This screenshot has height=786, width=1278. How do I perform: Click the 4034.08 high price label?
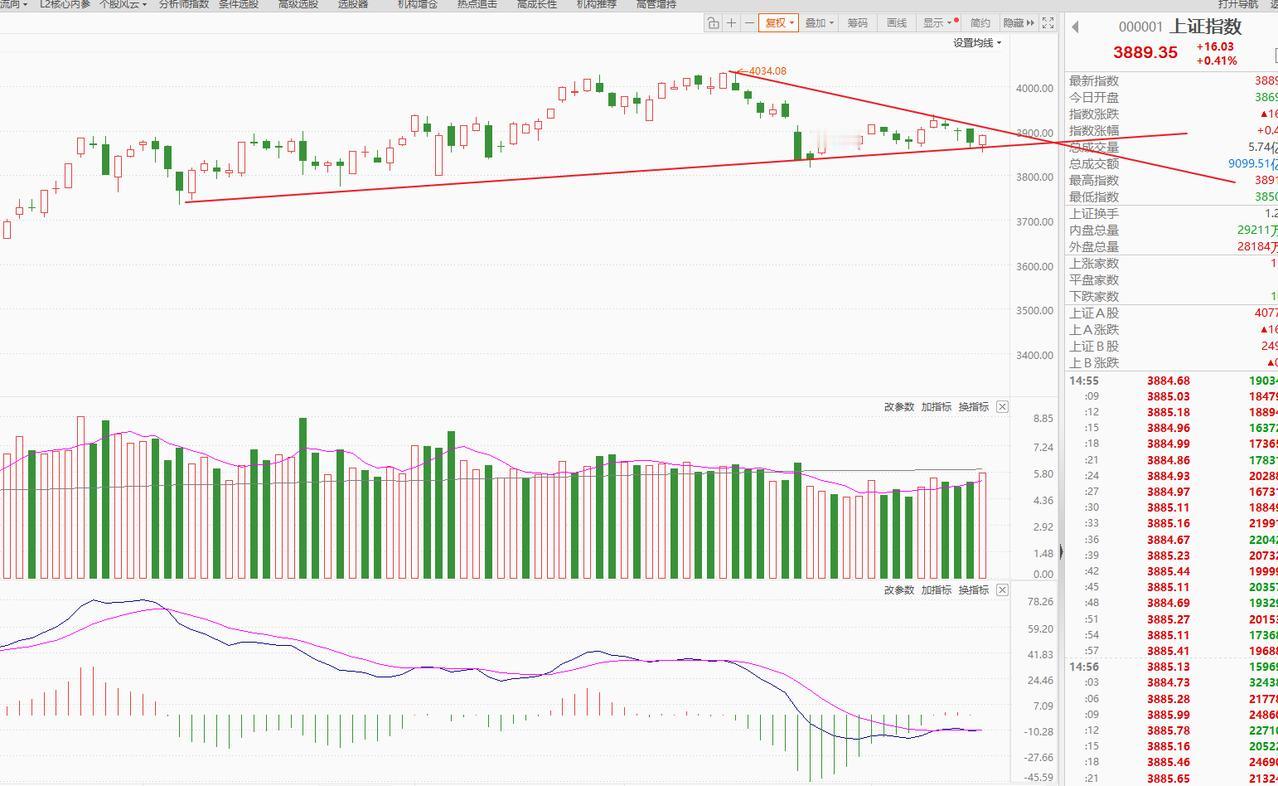767,71
